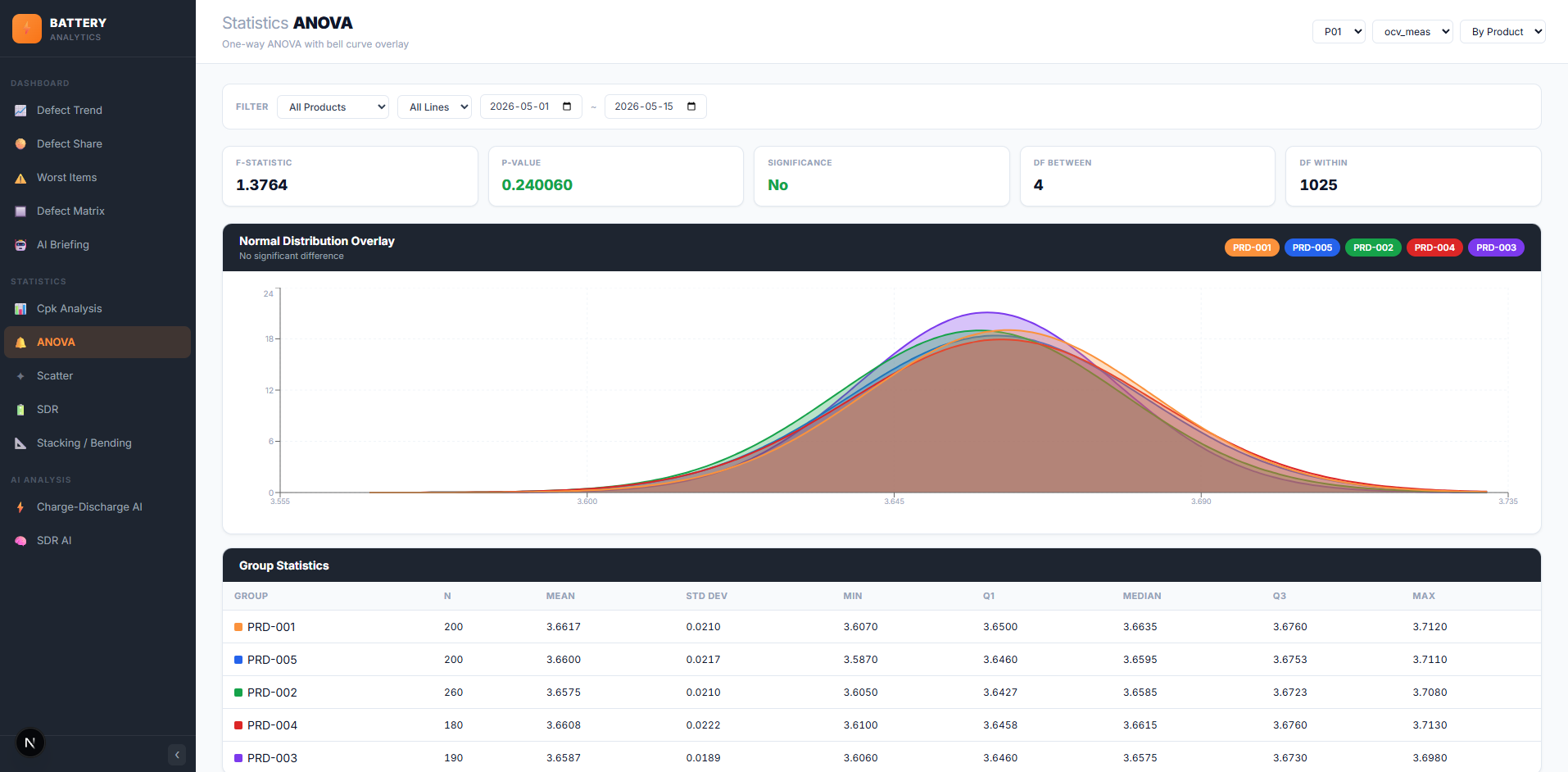Viewport: 1568px width, 772px height.
Task: Toggle the PRD-002 legend series
Action: 1373,247
